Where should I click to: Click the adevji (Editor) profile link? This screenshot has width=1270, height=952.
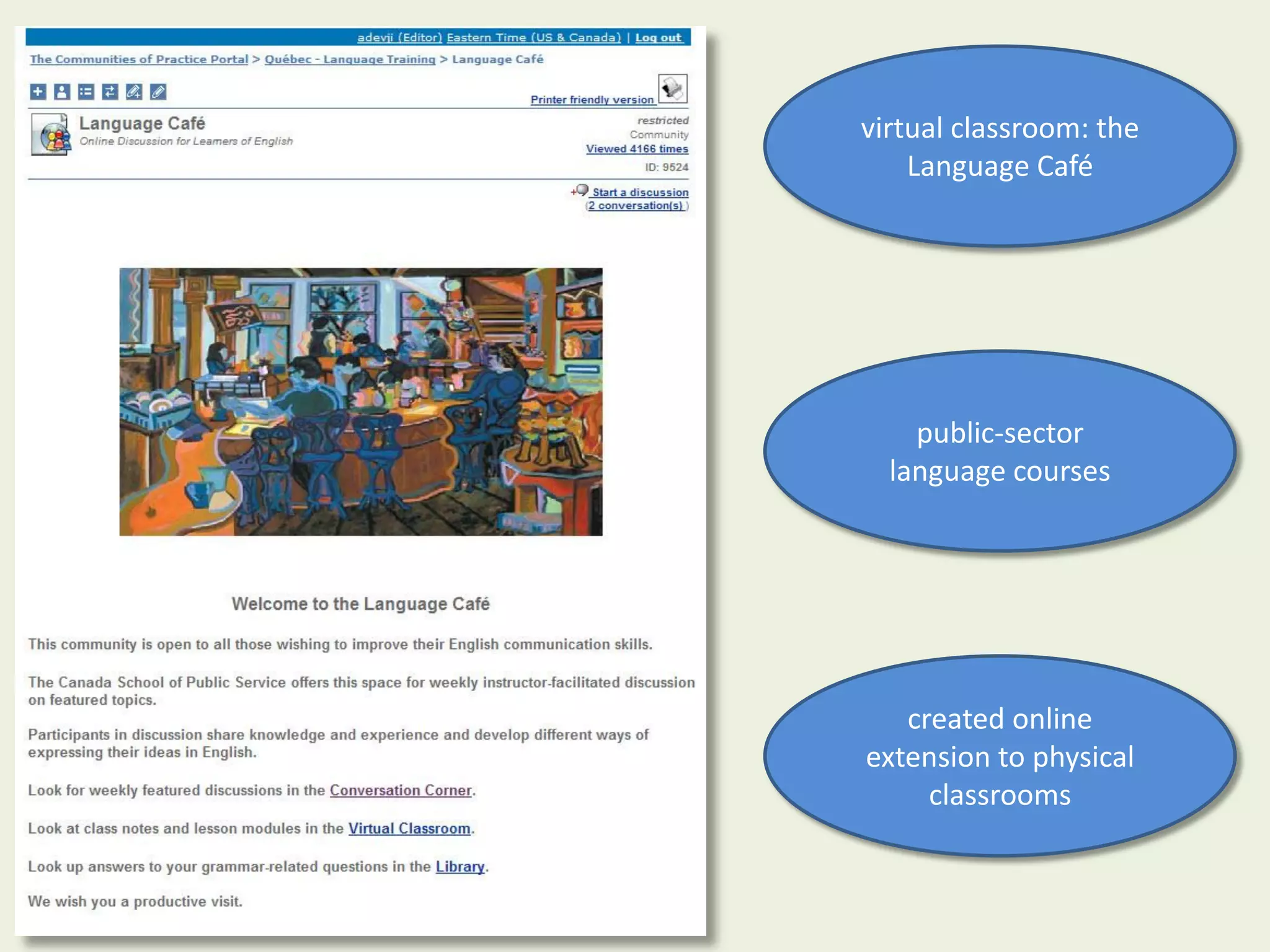[x=399, y=38]
